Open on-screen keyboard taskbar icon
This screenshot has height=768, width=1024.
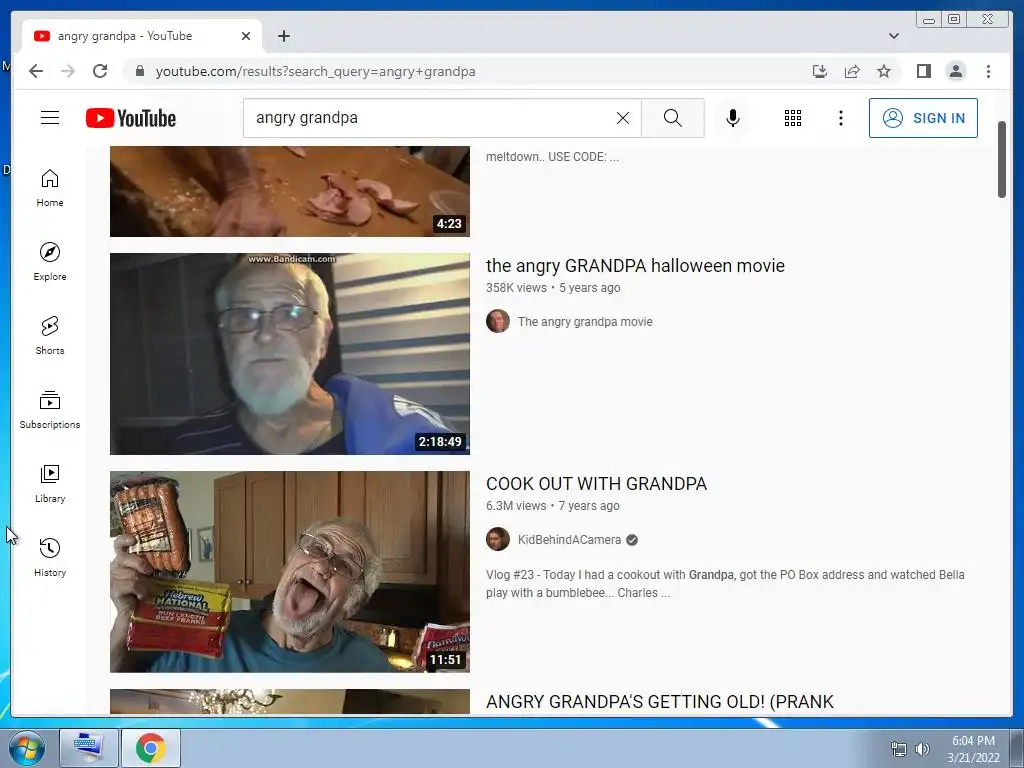(89, 748)
